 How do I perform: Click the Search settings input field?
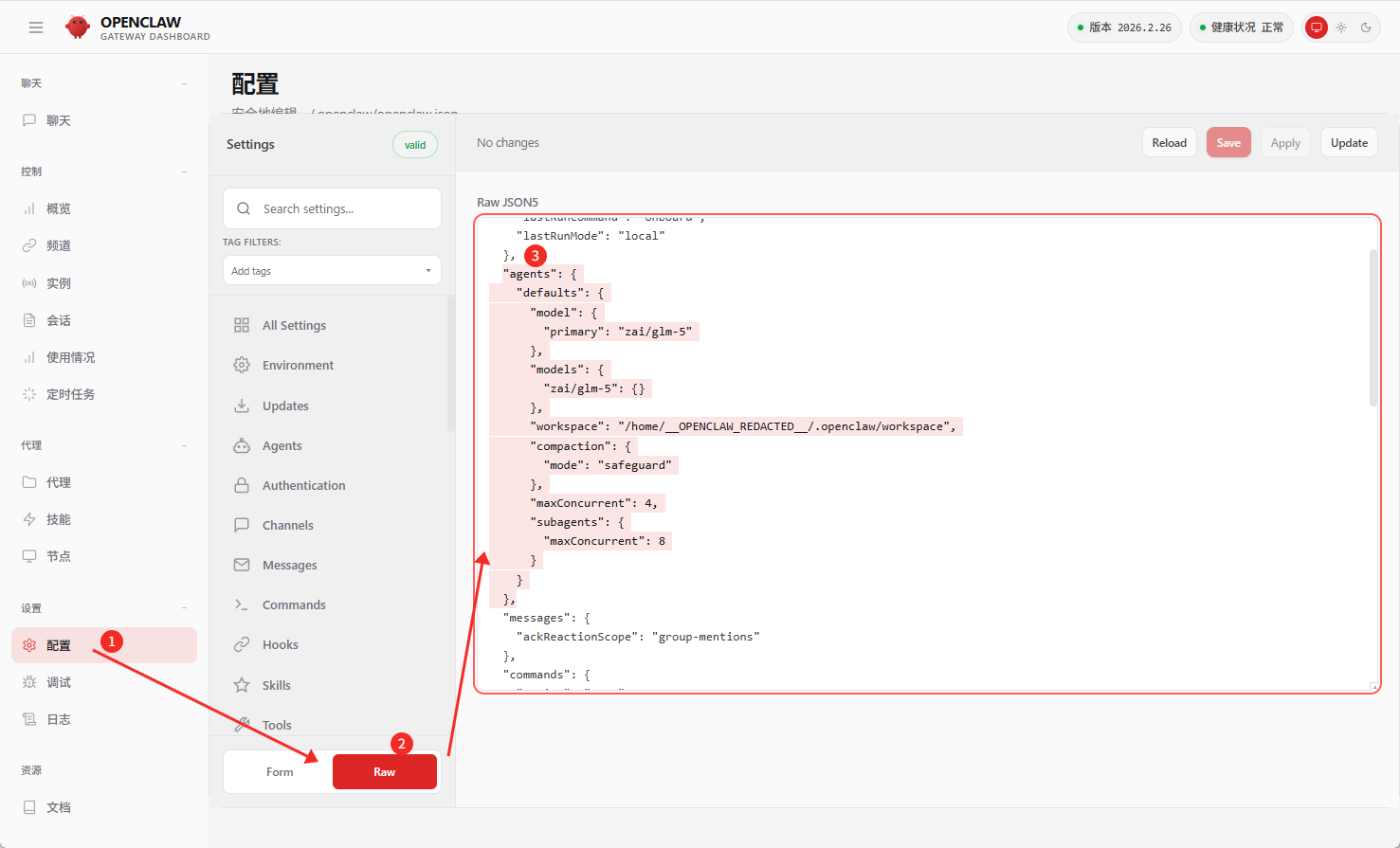pos(341,209)
